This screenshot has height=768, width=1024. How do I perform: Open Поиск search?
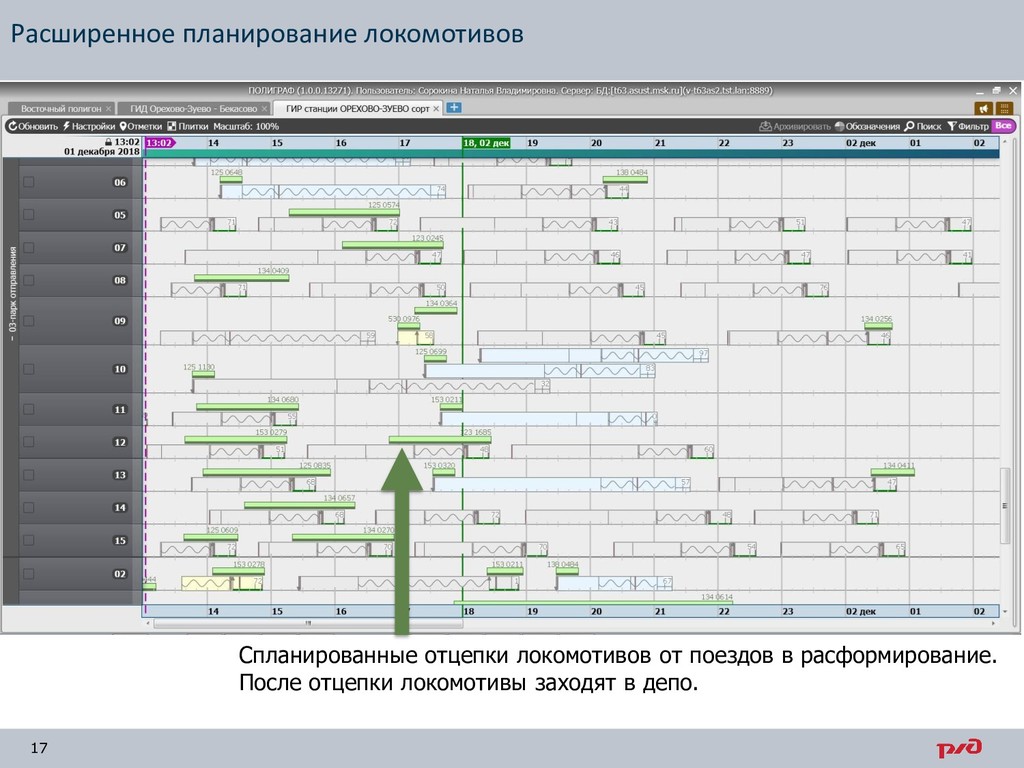click(x=923, y=126)
